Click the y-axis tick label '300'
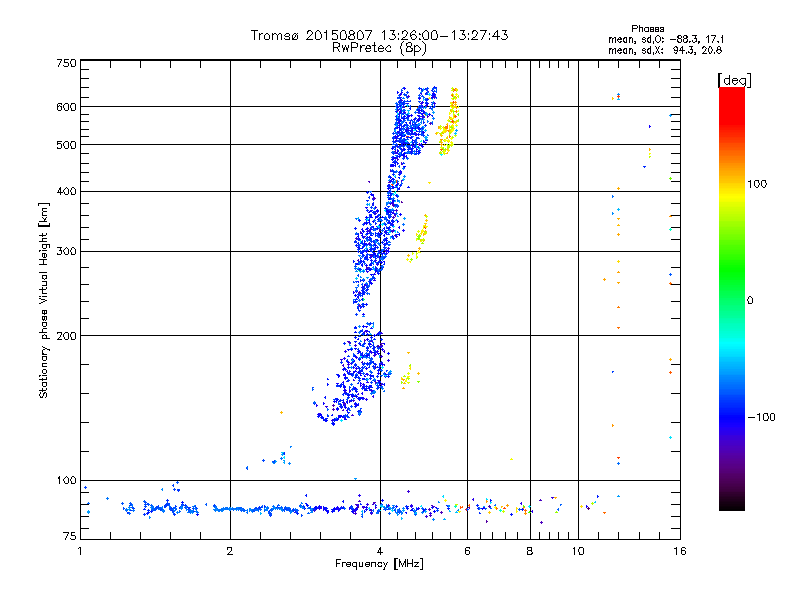The image size is (800, 600). (x=66, y=251)
